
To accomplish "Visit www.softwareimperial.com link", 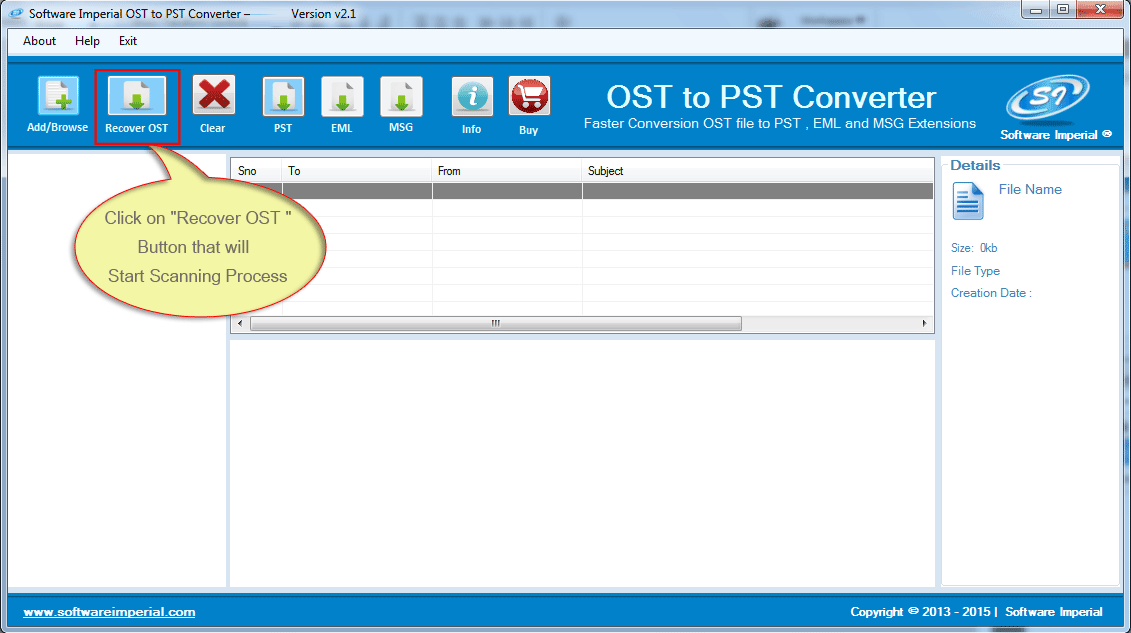I will pos(109,612).
